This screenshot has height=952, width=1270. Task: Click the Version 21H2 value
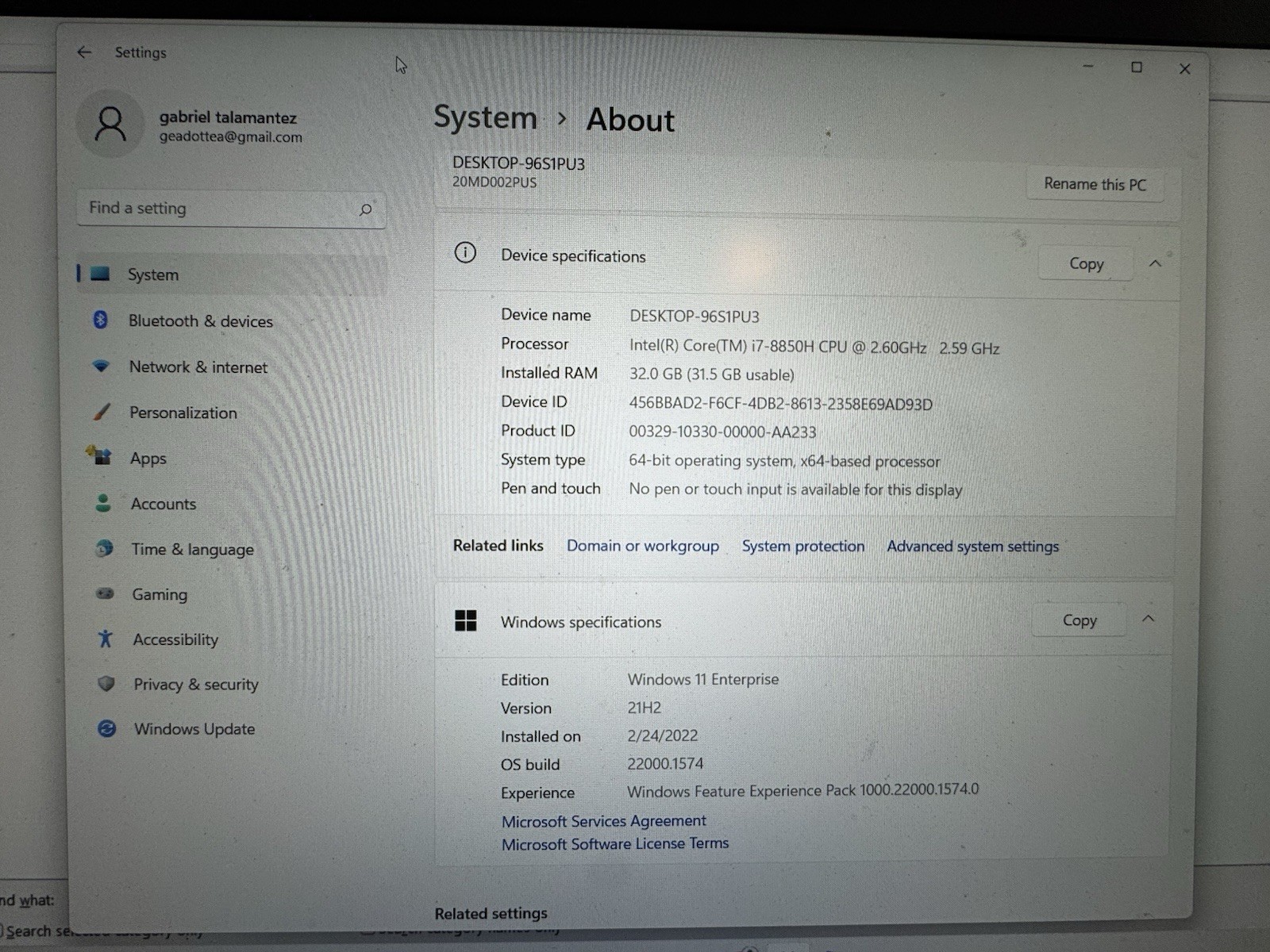coord(644,708)
